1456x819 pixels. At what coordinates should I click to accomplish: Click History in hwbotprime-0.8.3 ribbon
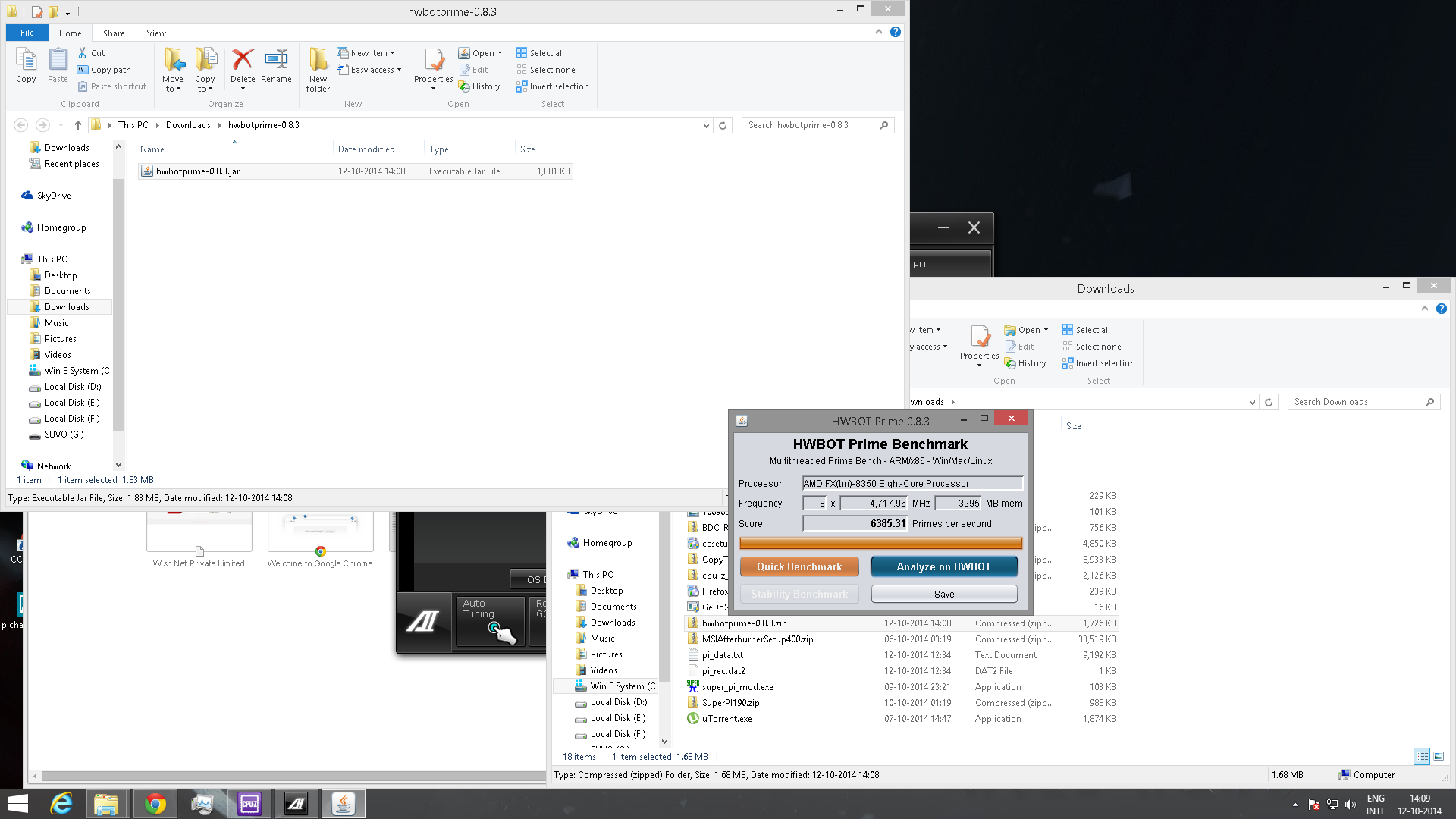[x=479, y=86]
